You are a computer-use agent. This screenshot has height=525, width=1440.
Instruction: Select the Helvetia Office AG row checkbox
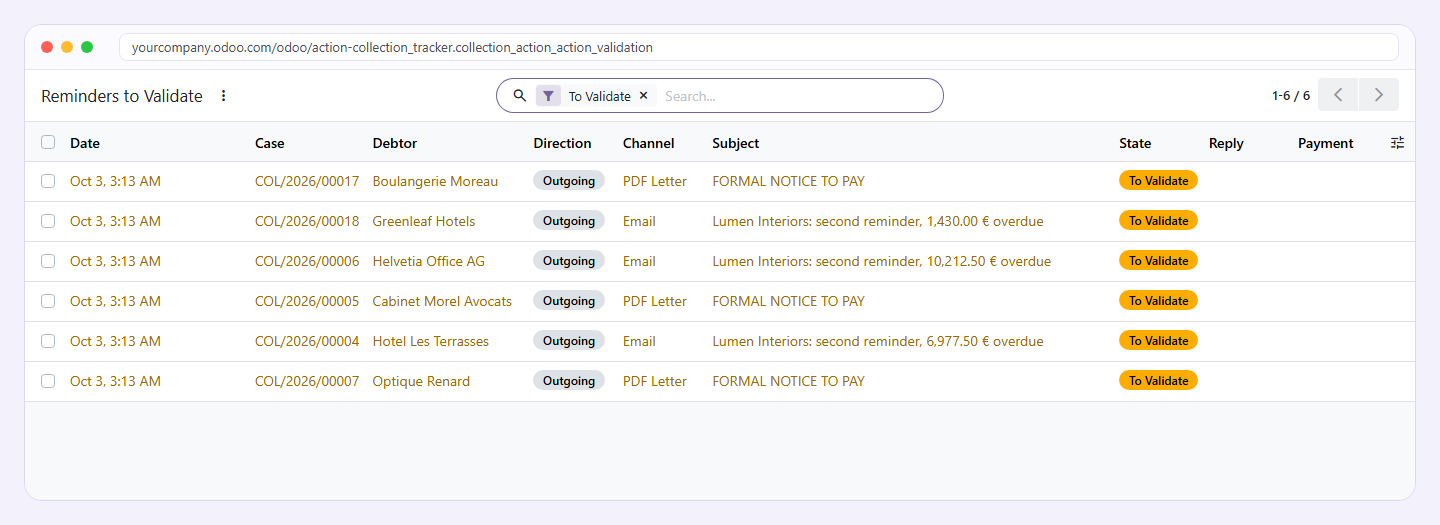(48, 261)
